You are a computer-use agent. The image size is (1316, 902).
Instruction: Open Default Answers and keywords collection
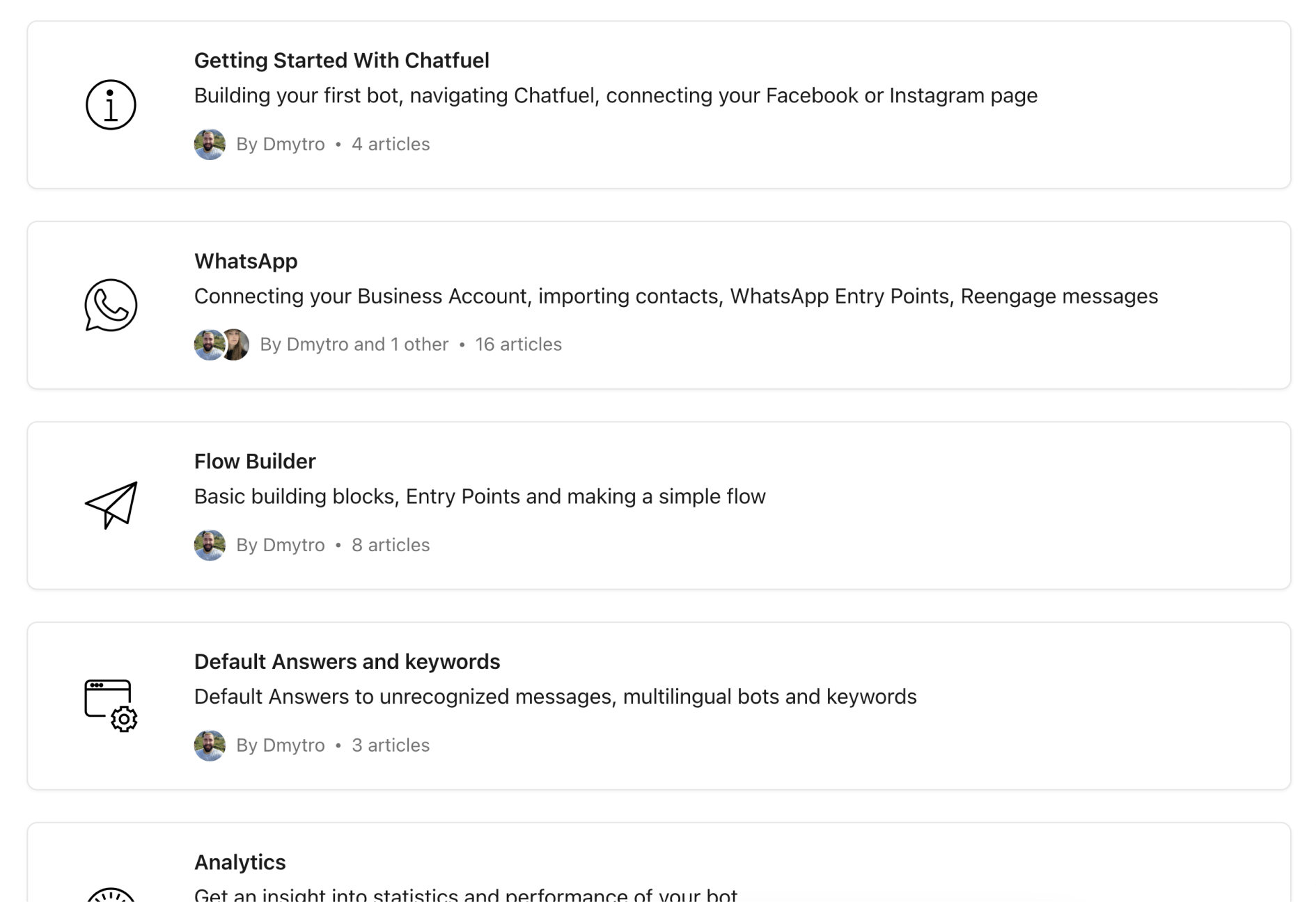(x=347, y=662)
